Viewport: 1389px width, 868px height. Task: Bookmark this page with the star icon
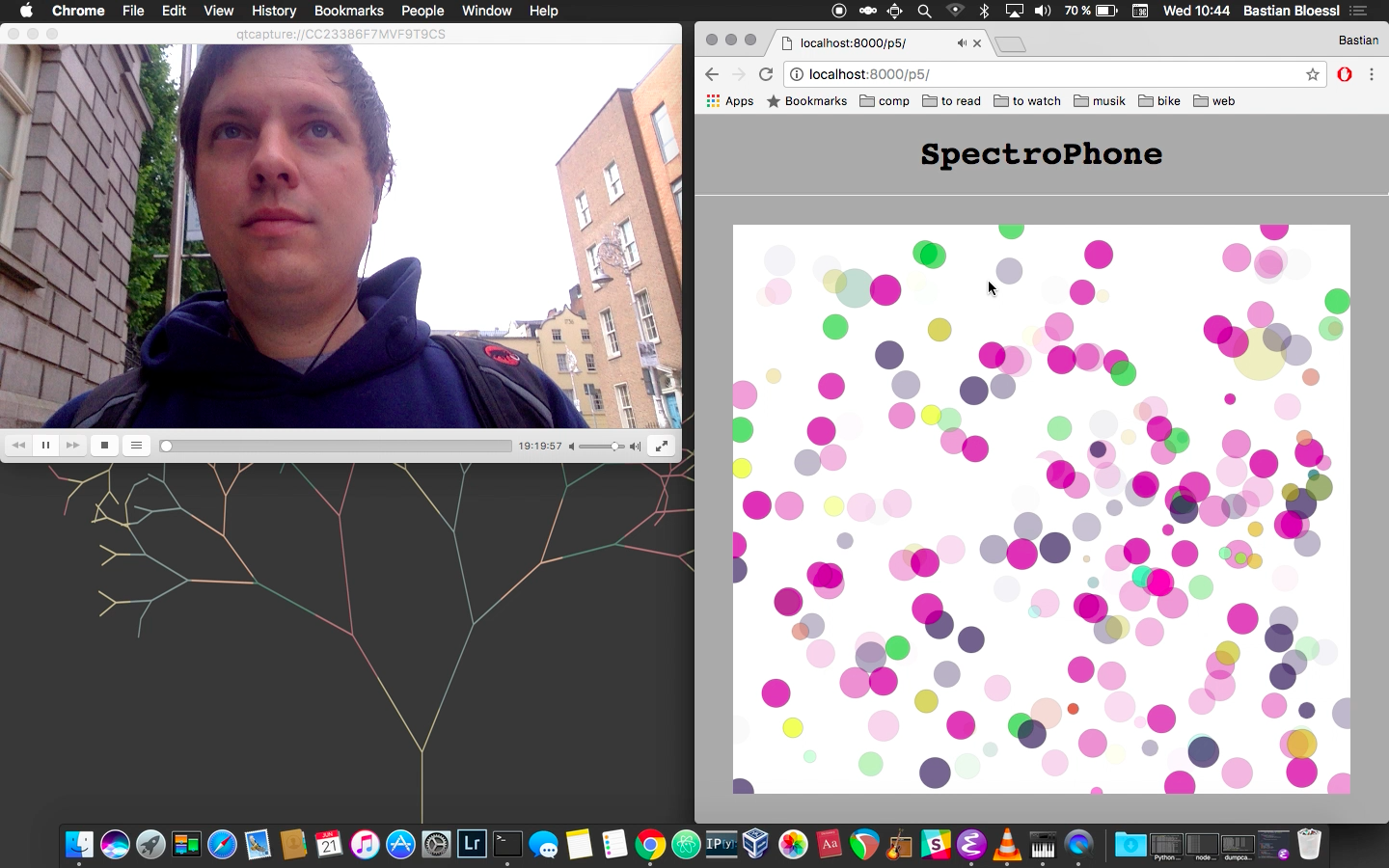pos(1313,74)
